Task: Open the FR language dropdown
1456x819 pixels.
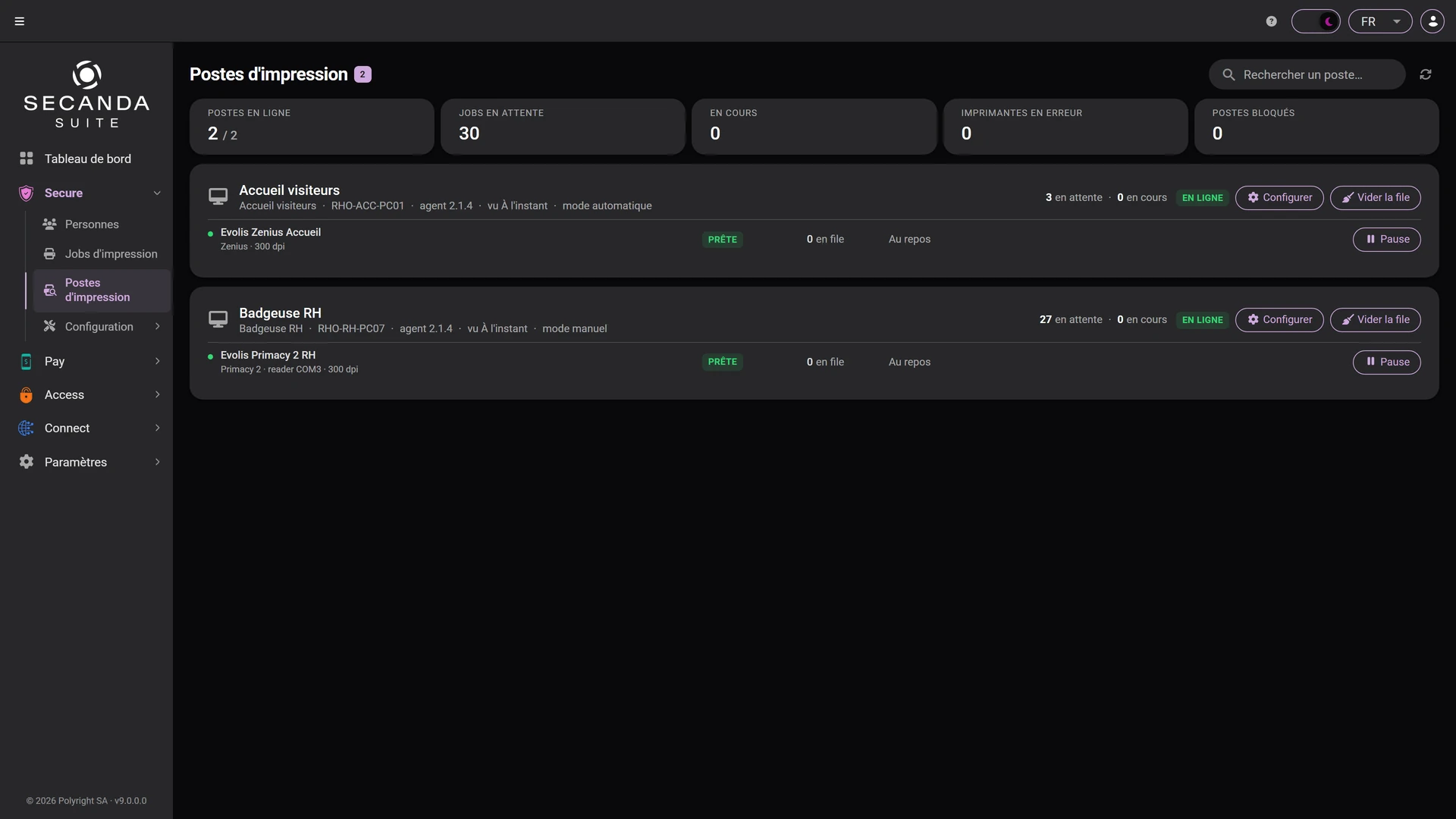Action: pyautogui.click(x=1380, y=21)
